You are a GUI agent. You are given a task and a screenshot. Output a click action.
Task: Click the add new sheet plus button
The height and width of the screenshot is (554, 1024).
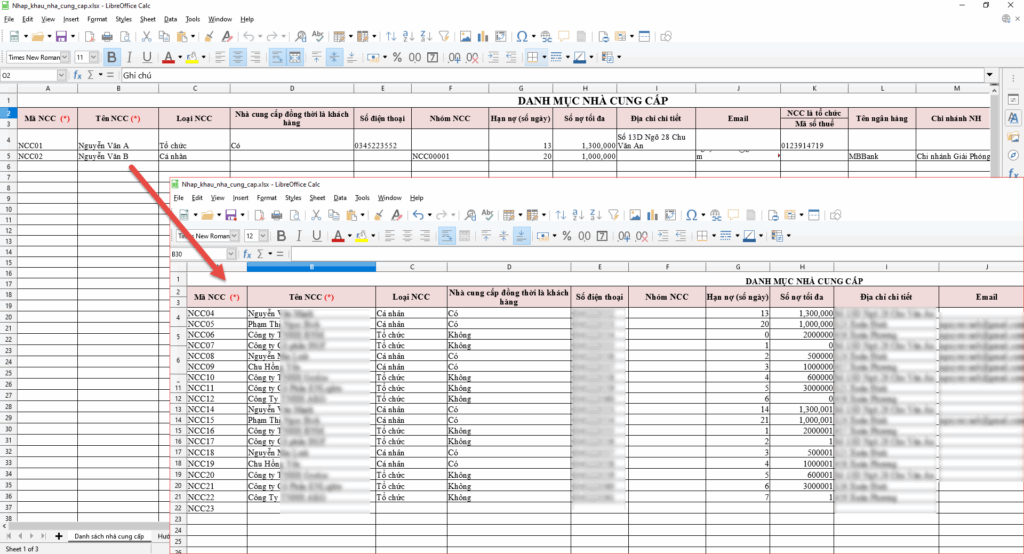[58, 537]
